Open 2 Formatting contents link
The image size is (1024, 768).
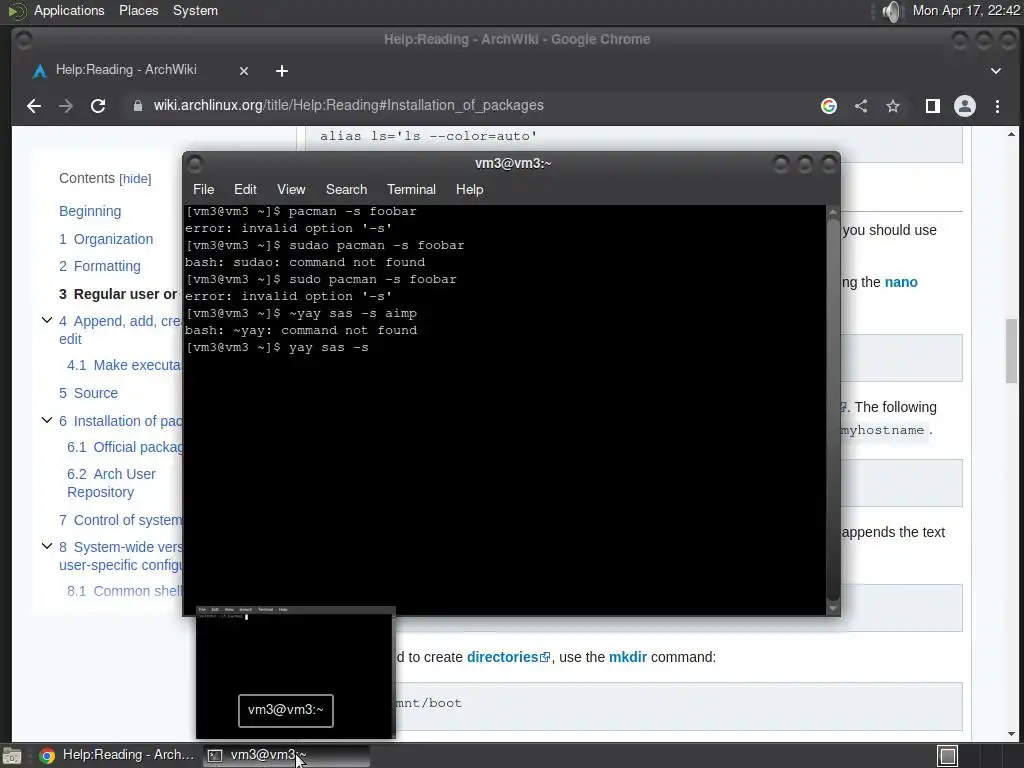coord(99,266)
